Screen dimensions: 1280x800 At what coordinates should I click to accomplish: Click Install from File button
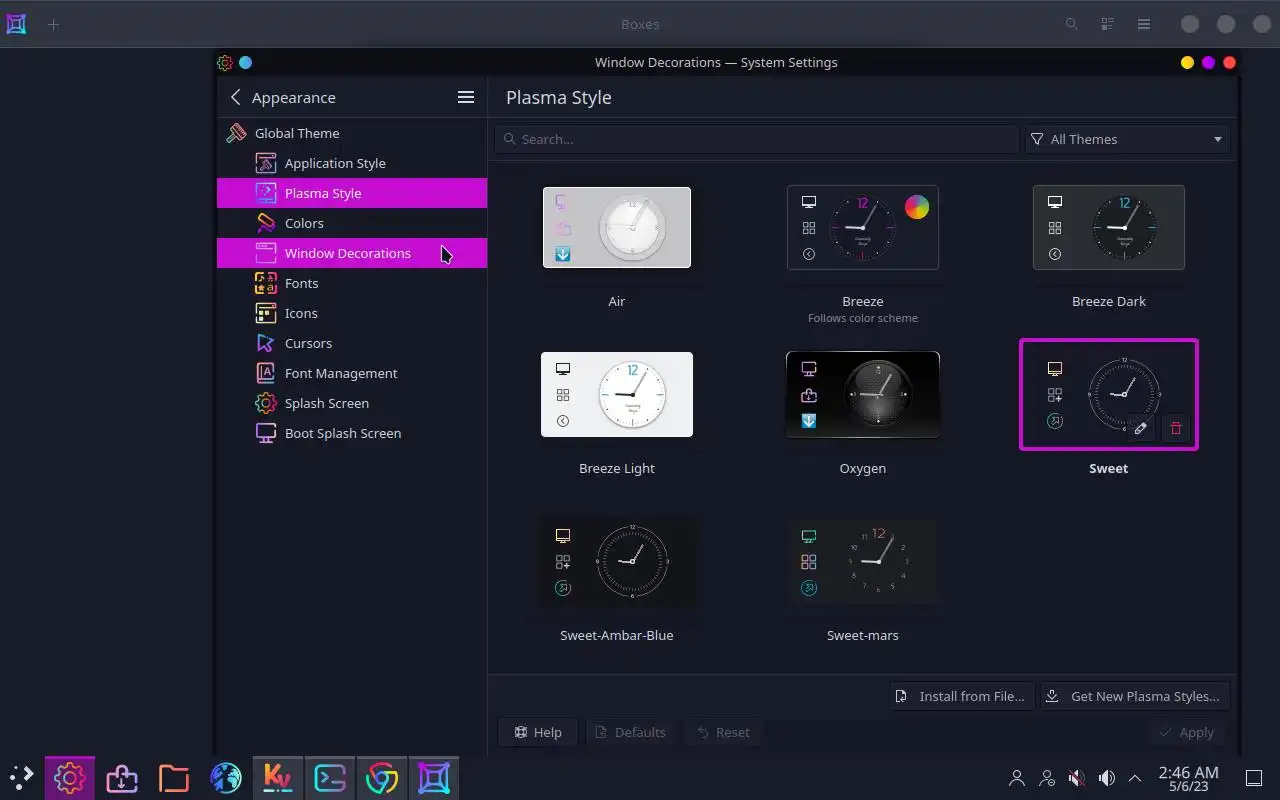point(962,696)
